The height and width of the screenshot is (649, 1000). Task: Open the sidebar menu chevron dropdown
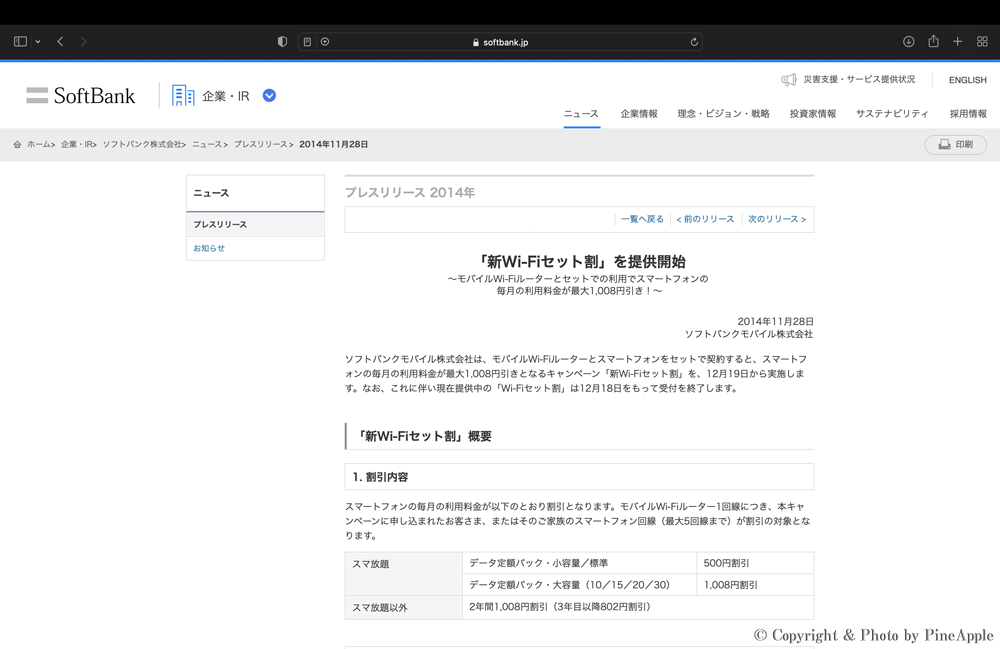[x=38, y=42]
